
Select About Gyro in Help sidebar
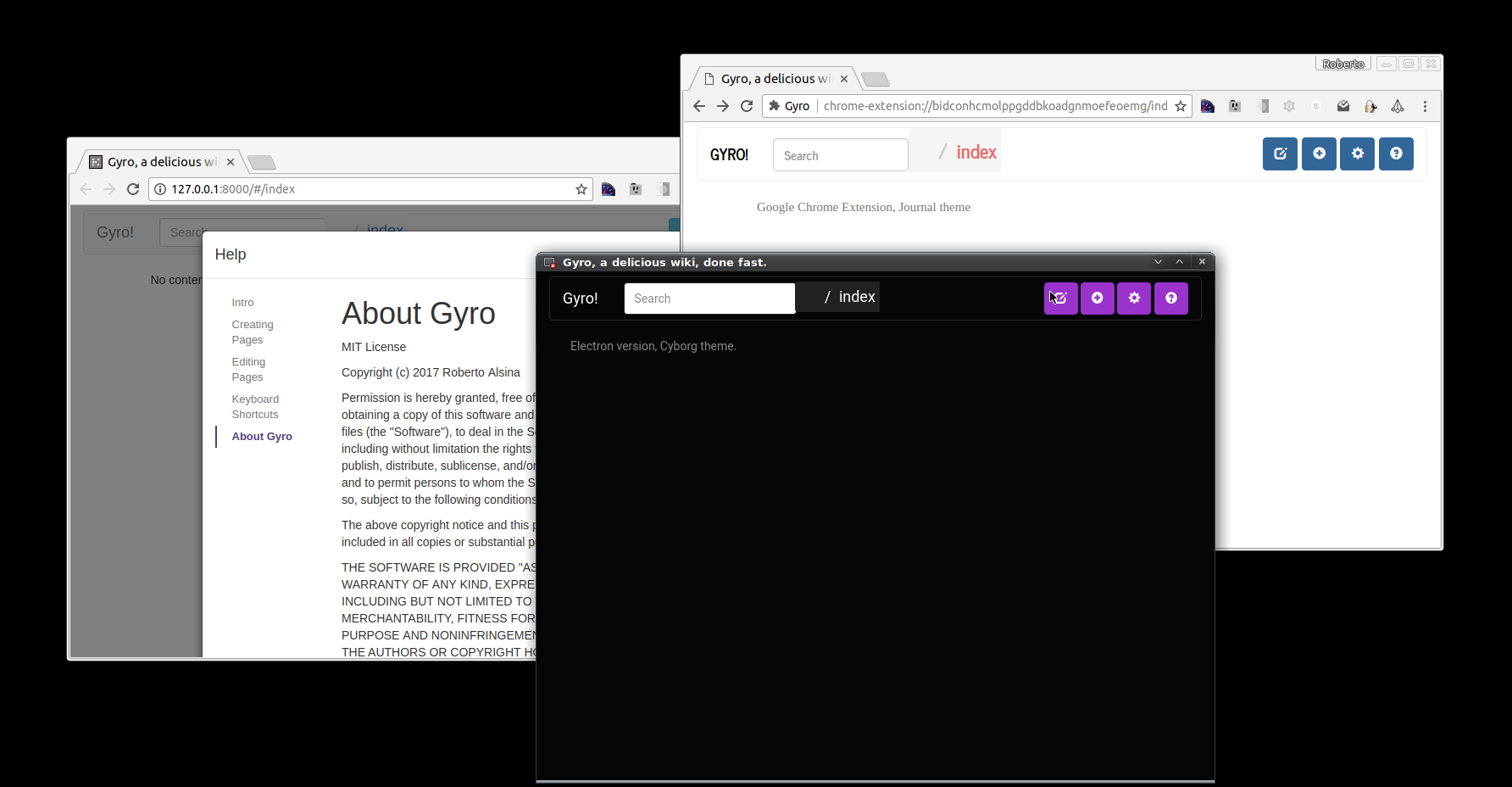262,437
